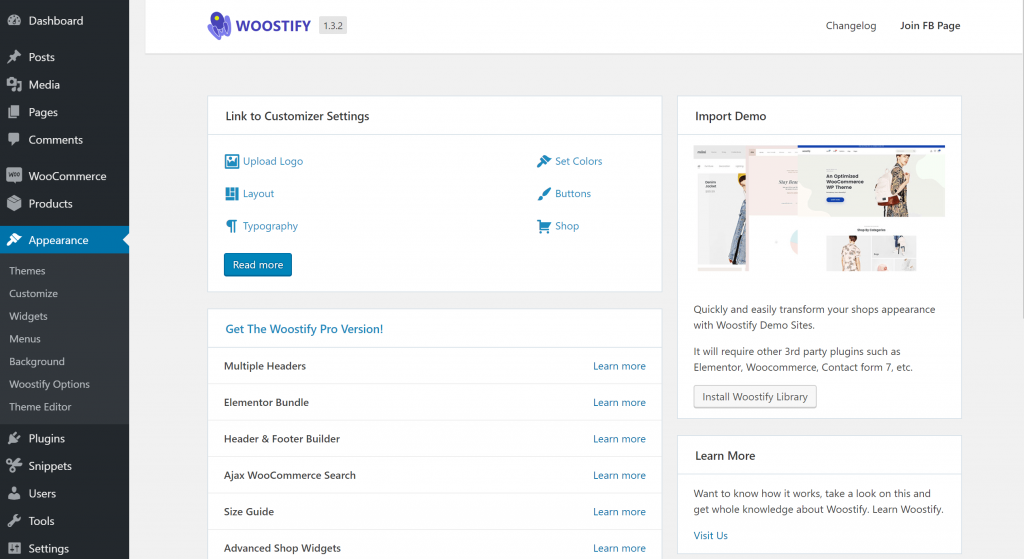Click the Settings icon in the sidebar
Image resolution: width=1024 pixels, height=559 pixels.
click(x=14, y=548)
